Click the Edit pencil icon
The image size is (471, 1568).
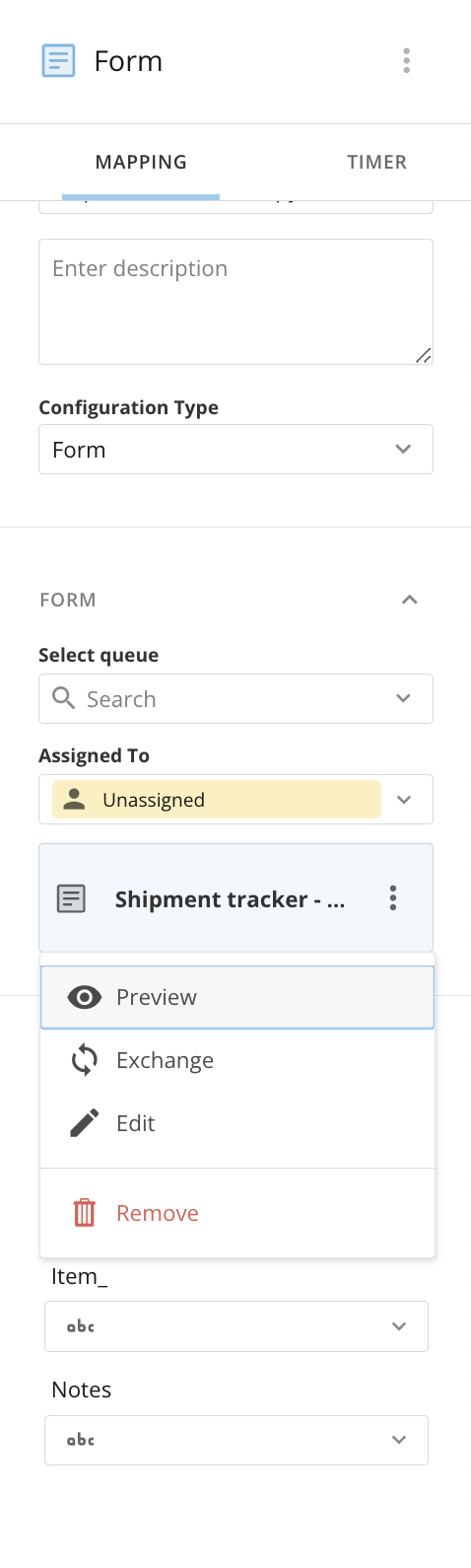[x=85, y=1123]
